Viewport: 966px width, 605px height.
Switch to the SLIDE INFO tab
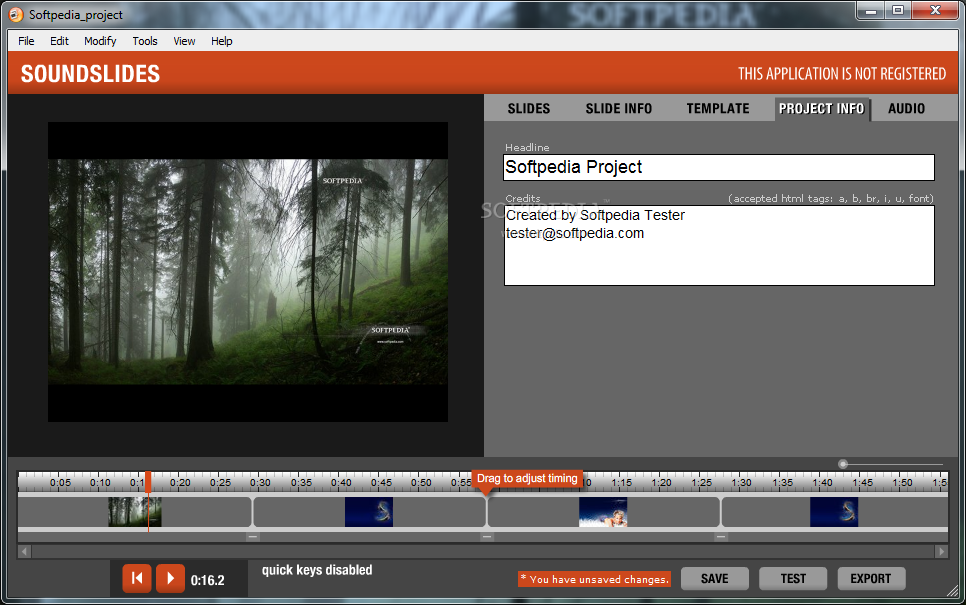[x=619, y=108]
